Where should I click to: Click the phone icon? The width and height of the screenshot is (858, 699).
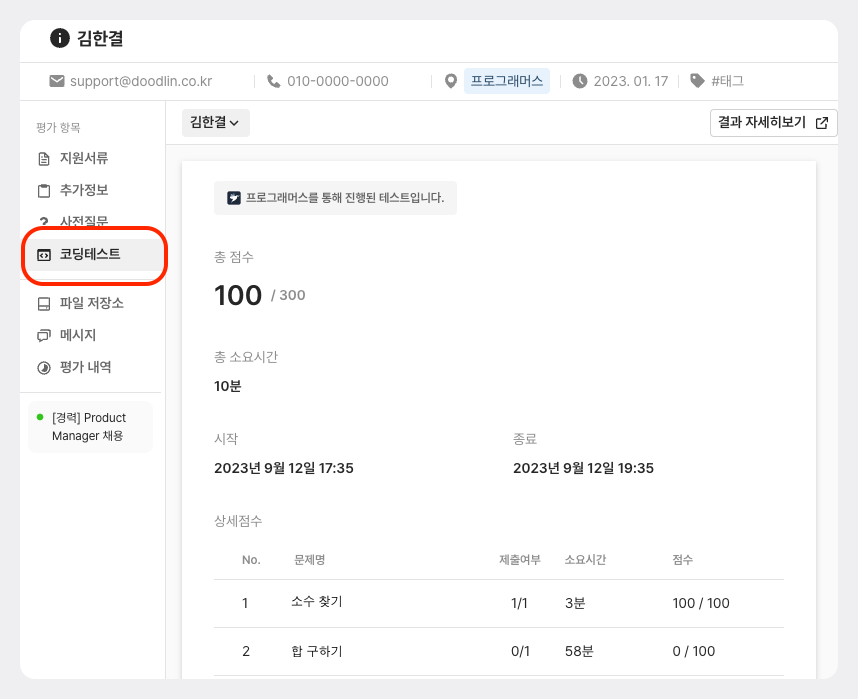(274, 81)
